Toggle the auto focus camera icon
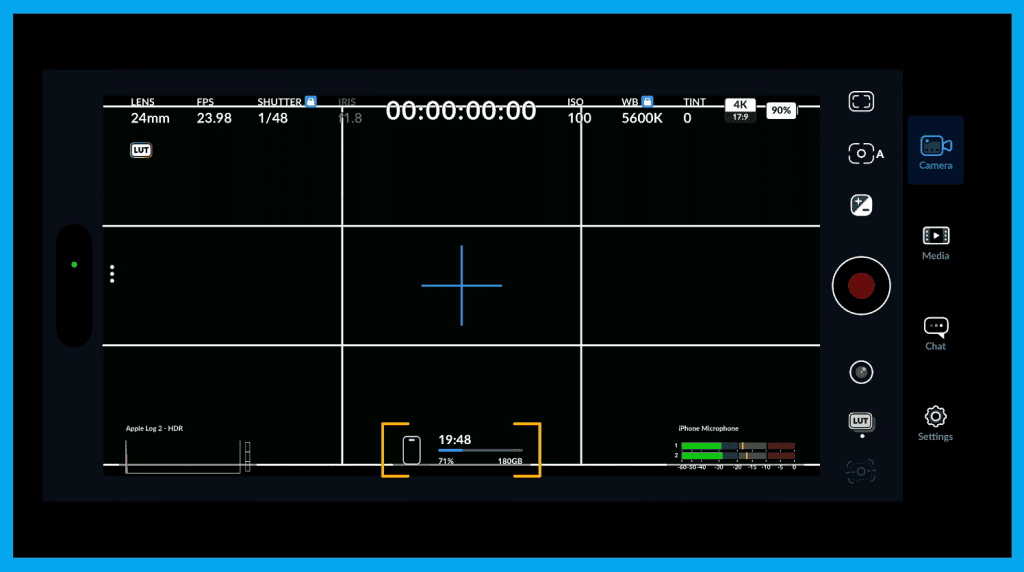The height and width of the screenshot is (572, 1024). pyautogui.click(x=864, y=153)
